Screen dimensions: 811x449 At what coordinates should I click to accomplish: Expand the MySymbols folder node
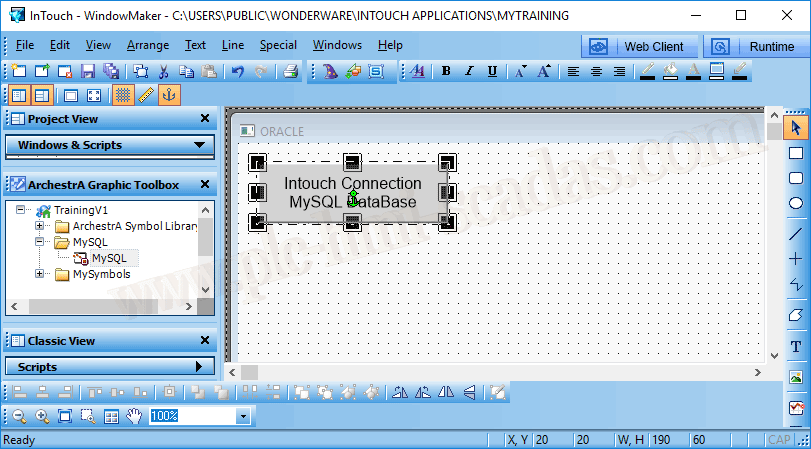tap(40, 274)
